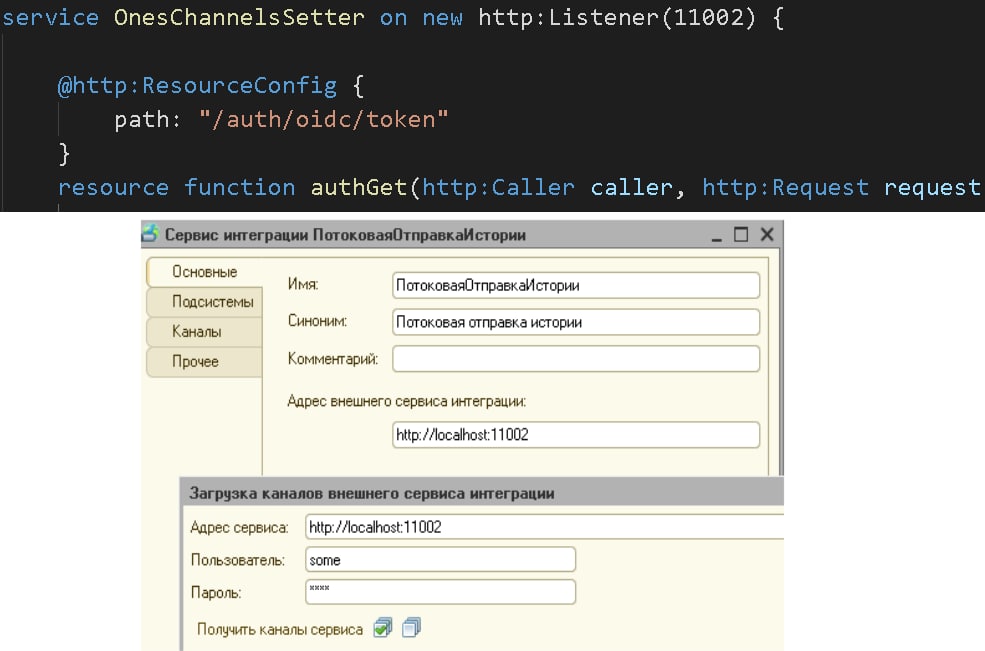This screenshot has width=985, height=651.
Task: Click the Имя input field
Action: coord(575,285)
